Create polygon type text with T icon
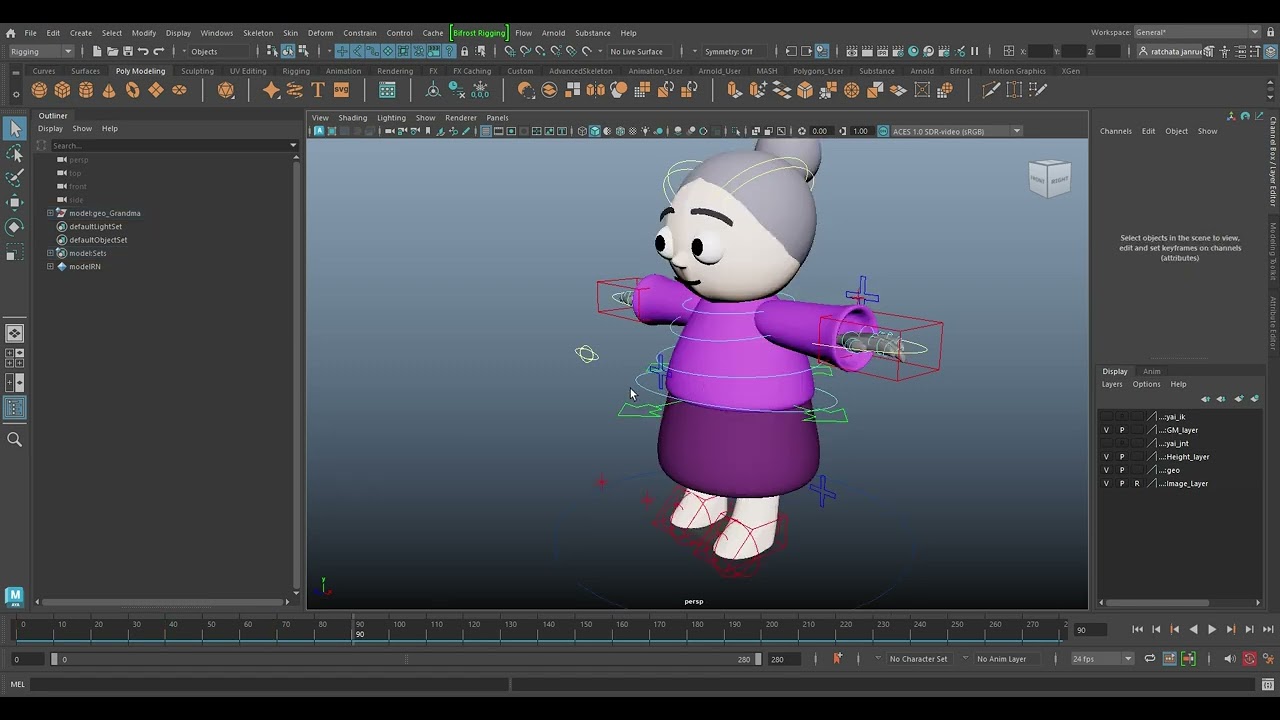 (x=318, y=90)
